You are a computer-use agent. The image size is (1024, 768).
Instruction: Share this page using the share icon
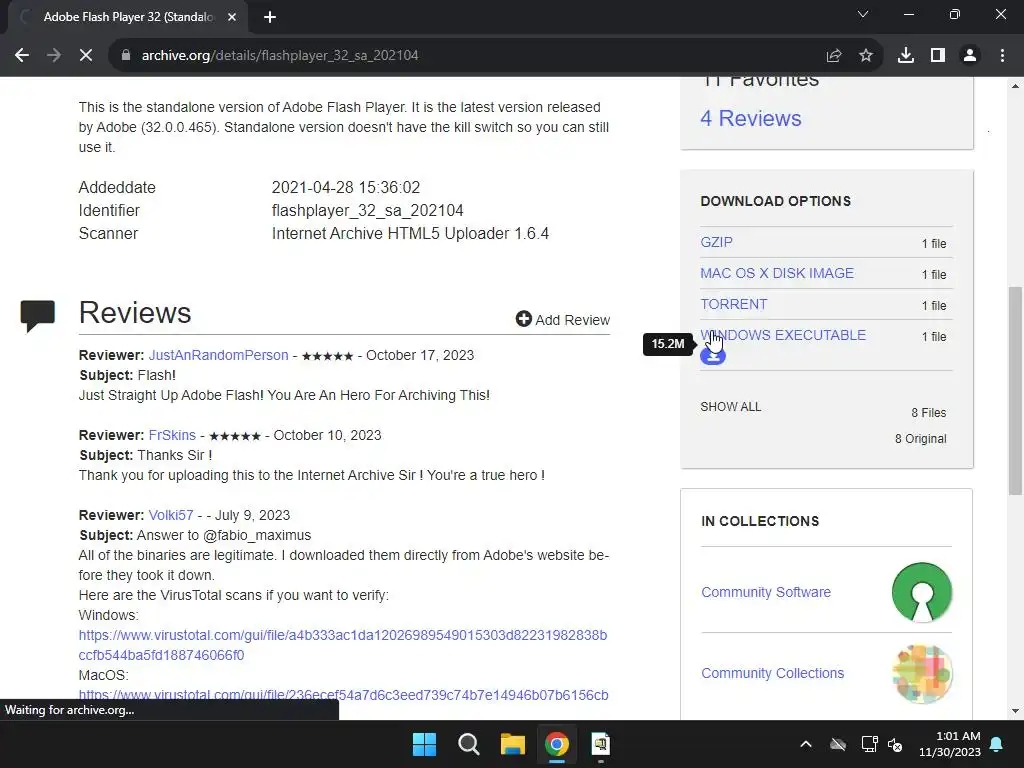[834, 56]
